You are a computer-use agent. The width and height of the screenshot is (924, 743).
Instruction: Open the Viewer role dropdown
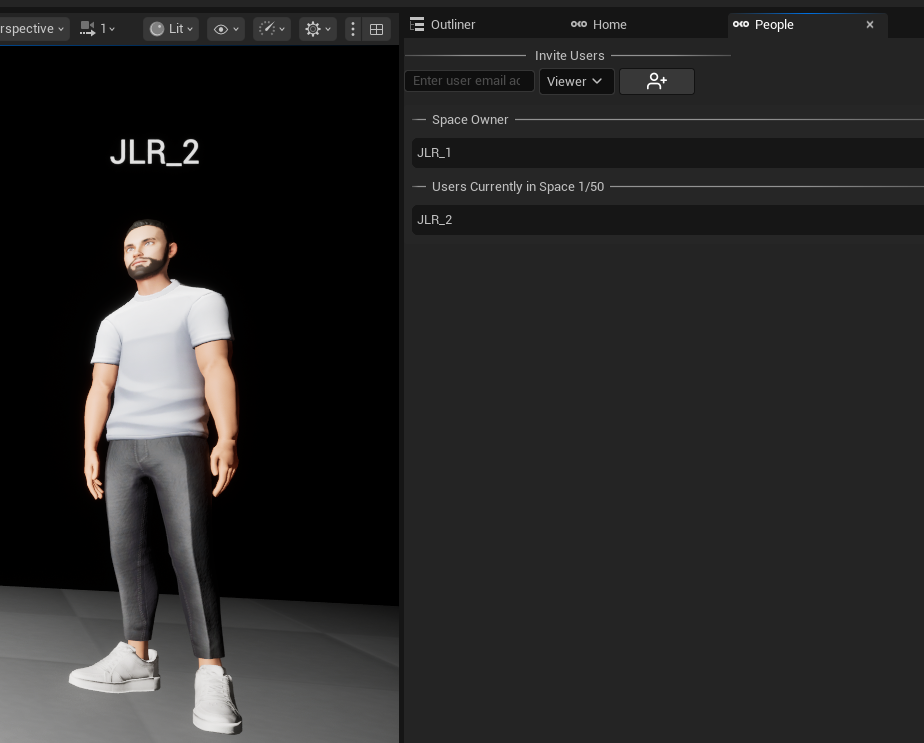coord(576,81)
